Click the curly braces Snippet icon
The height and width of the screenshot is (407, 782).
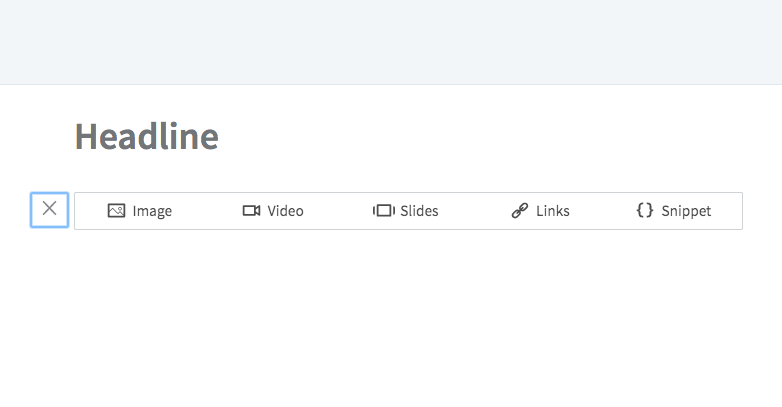pos(645,210)
